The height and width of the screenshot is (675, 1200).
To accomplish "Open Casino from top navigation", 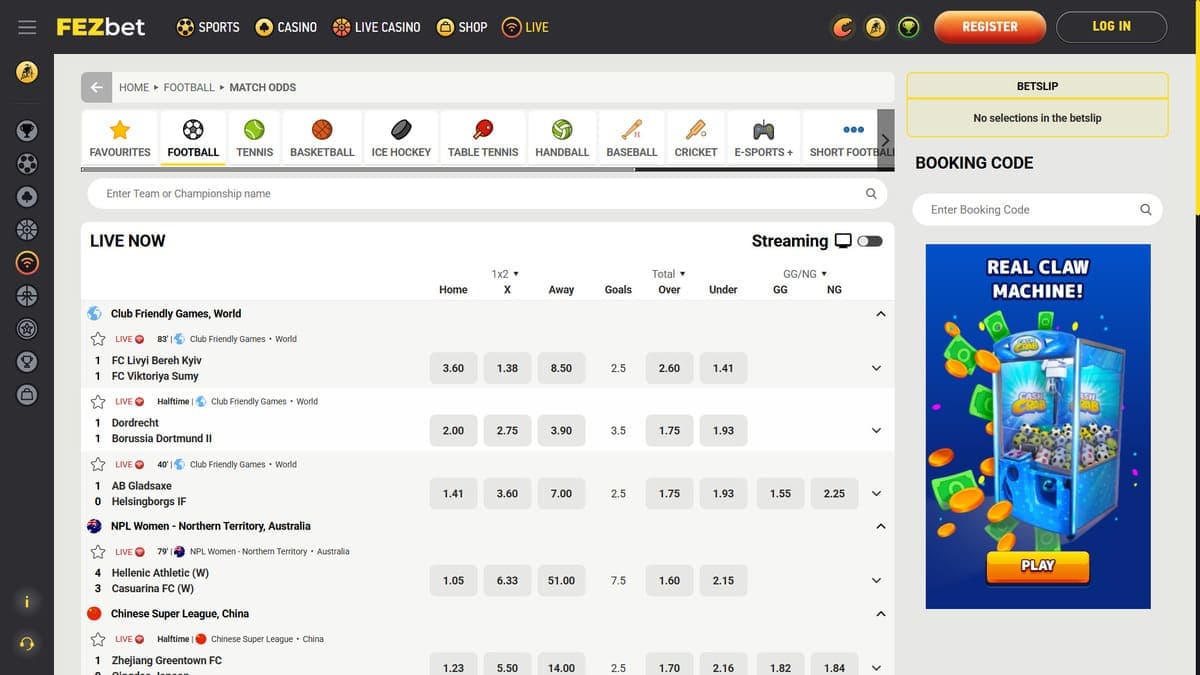I will (x=286, y=27).
